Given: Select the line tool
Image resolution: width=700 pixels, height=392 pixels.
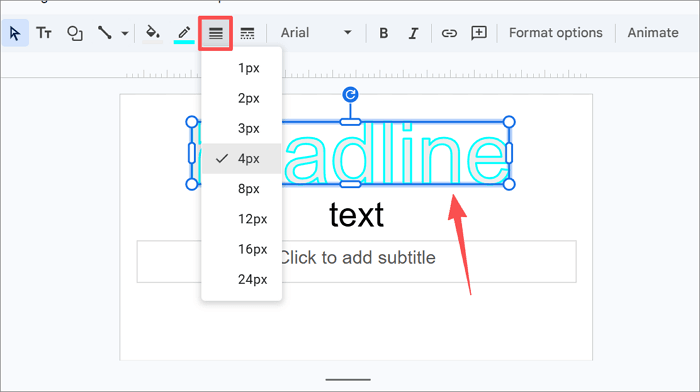Looking at the screenshot, I should (105, 33).
